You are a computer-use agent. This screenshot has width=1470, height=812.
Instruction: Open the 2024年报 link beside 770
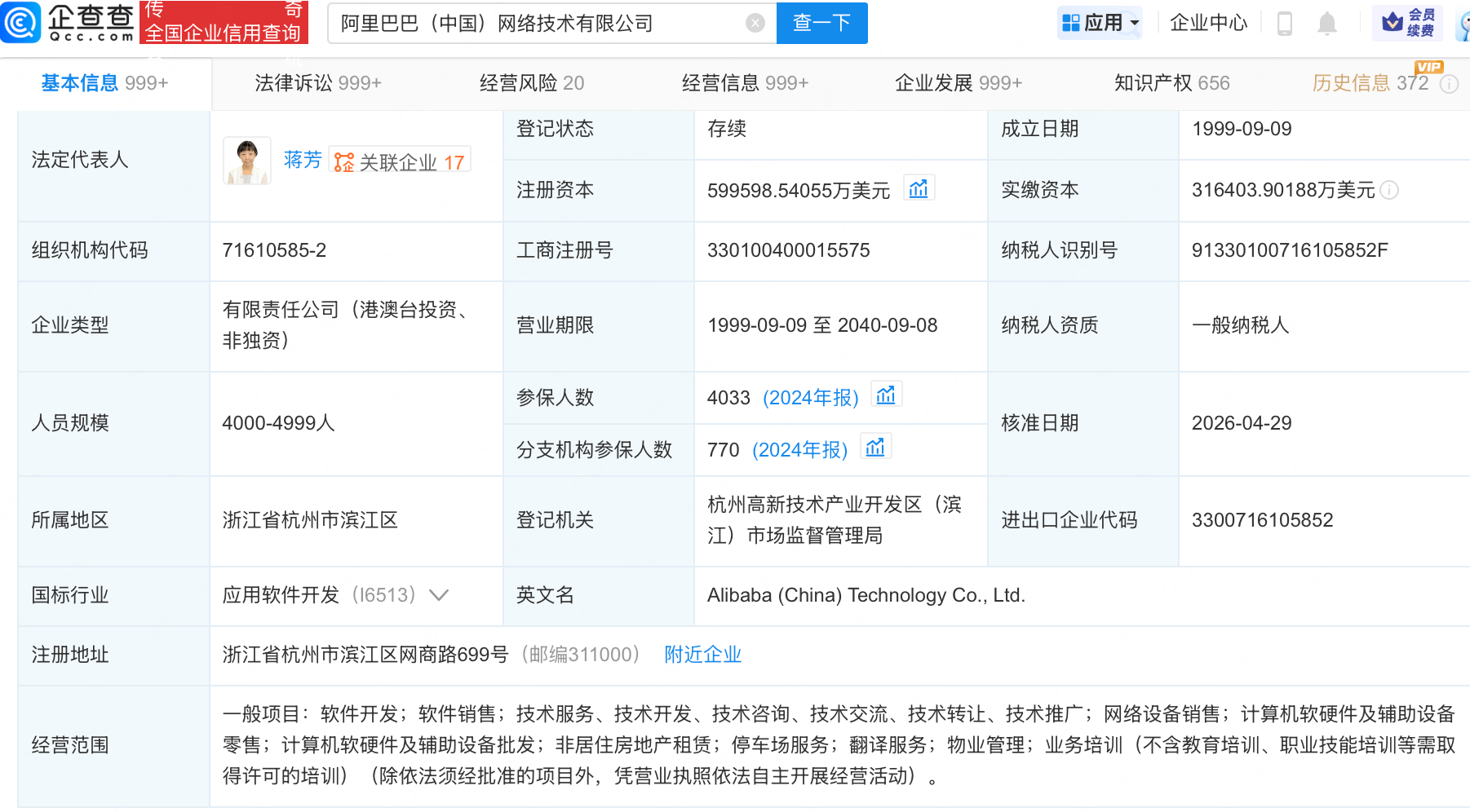click(x=800, y=450)
